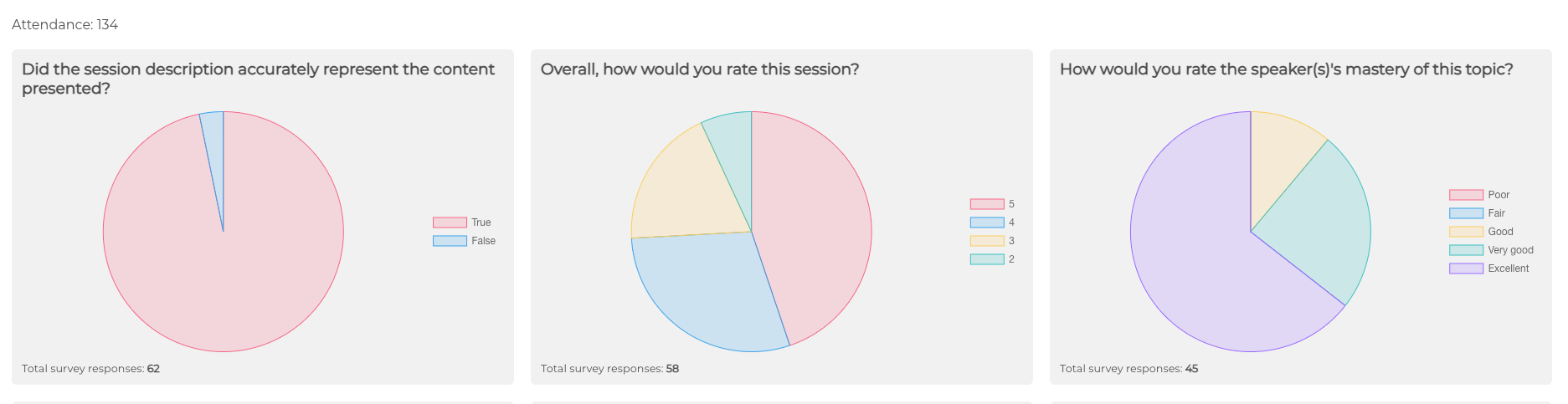Click the Fair legend swatch
The height and width of the screenshot is (404, 1568).
click(x=1466, y=213)
